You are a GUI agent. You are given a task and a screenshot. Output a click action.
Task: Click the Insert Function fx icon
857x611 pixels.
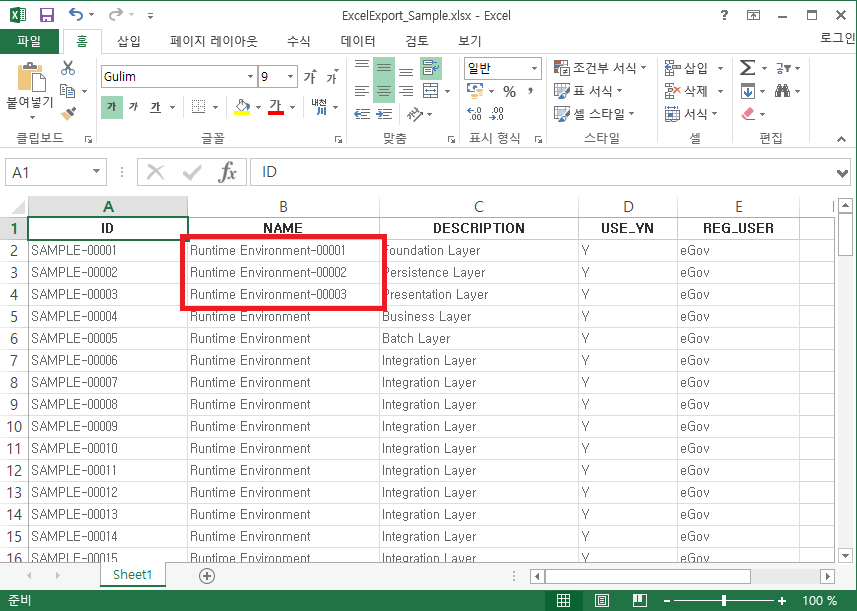click(228, 172)
